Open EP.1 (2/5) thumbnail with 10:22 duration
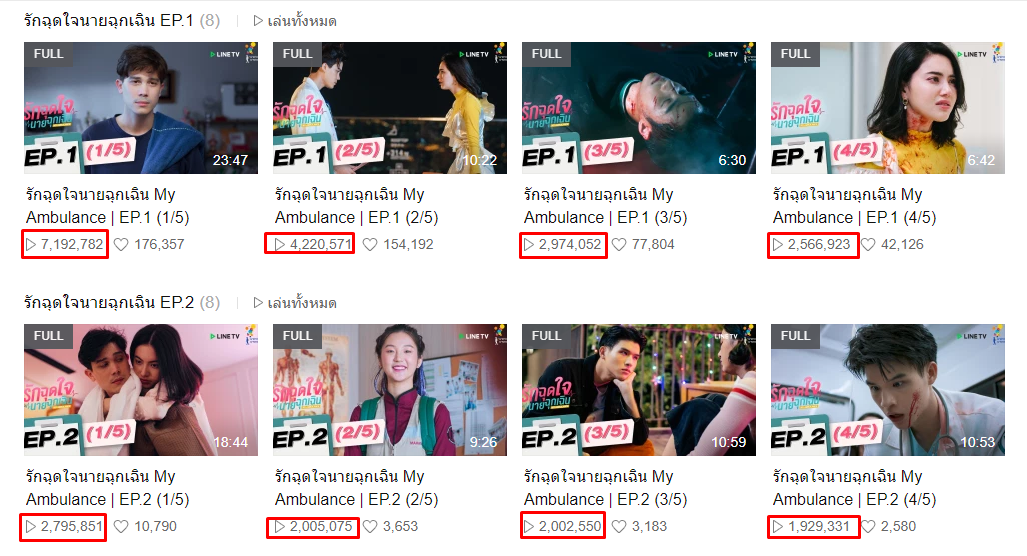 click(390, 108)
